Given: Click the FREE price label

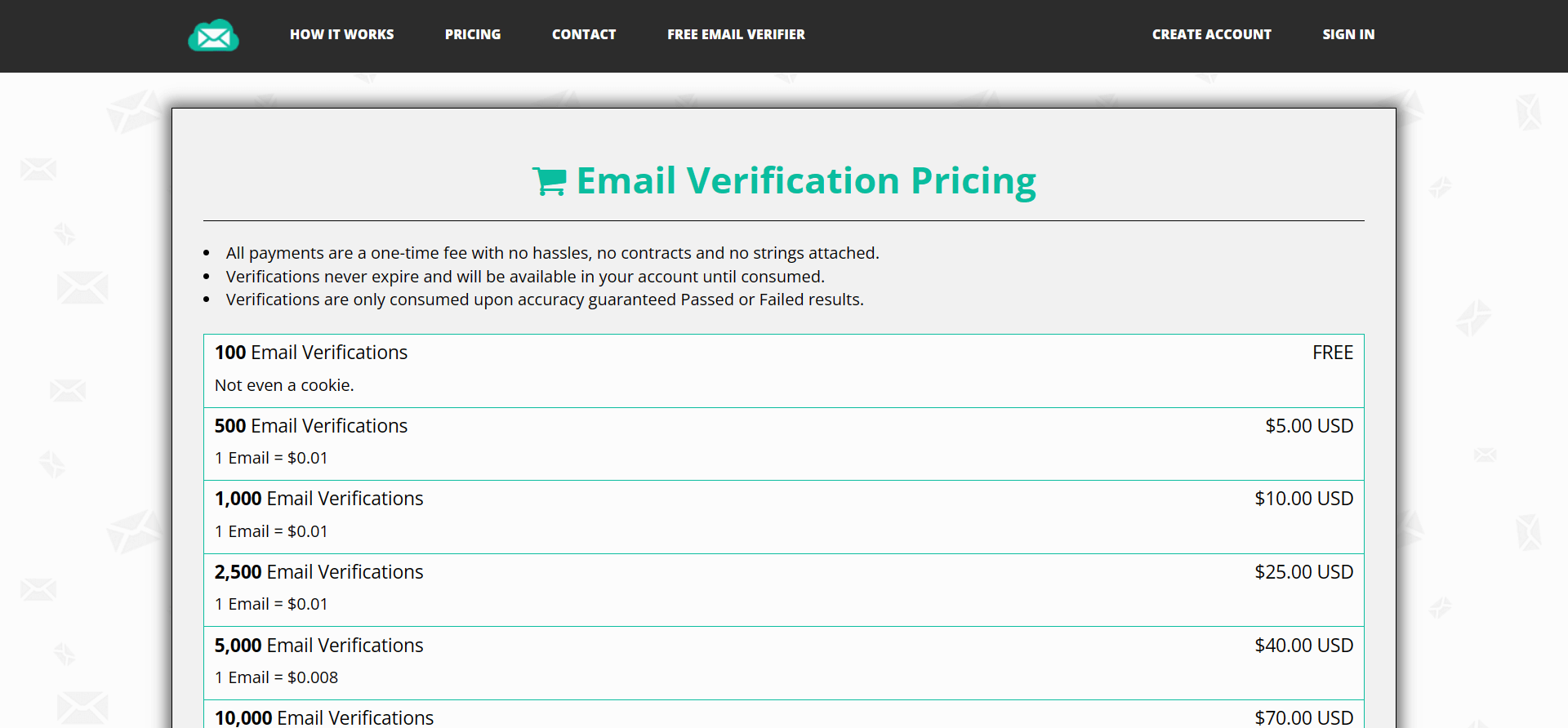Looking at the screenshot, I should tap(1332, 353).
